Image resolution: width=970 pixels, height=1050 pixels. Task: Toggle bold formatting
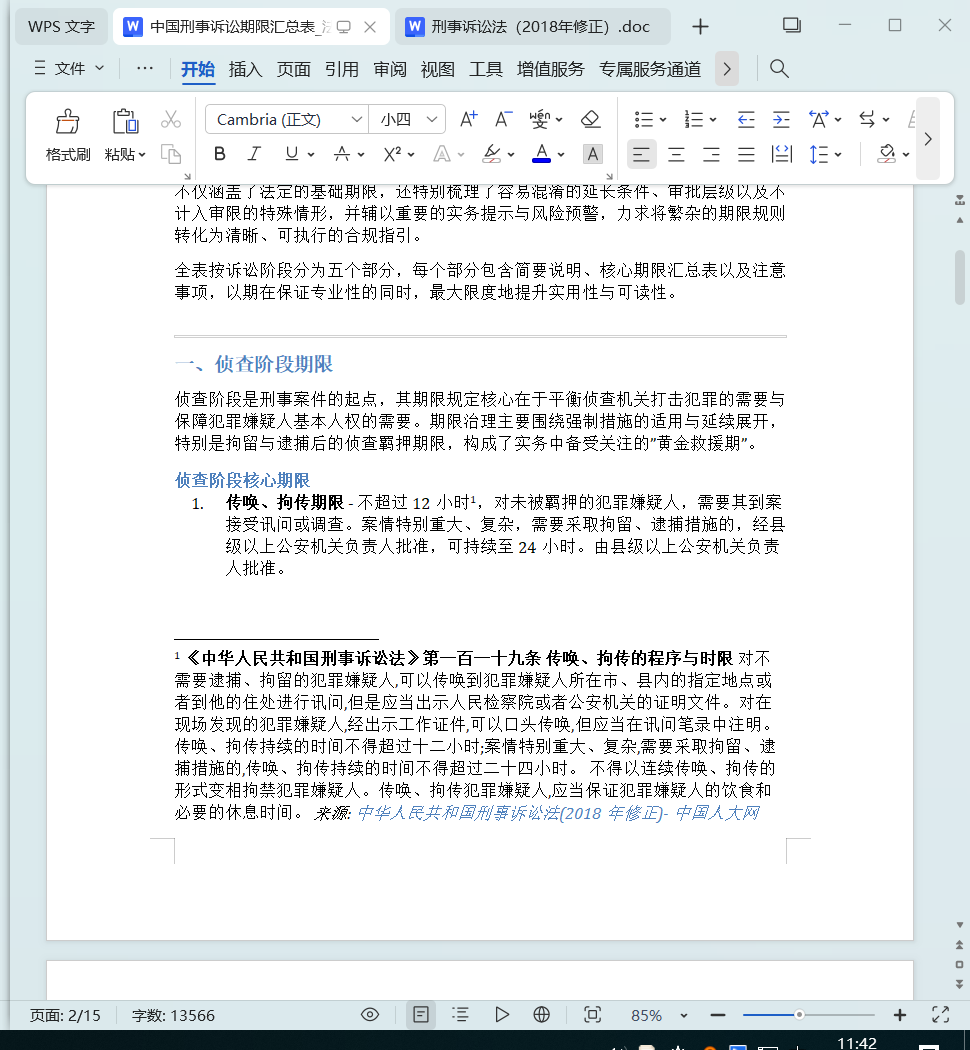point(220,154)
